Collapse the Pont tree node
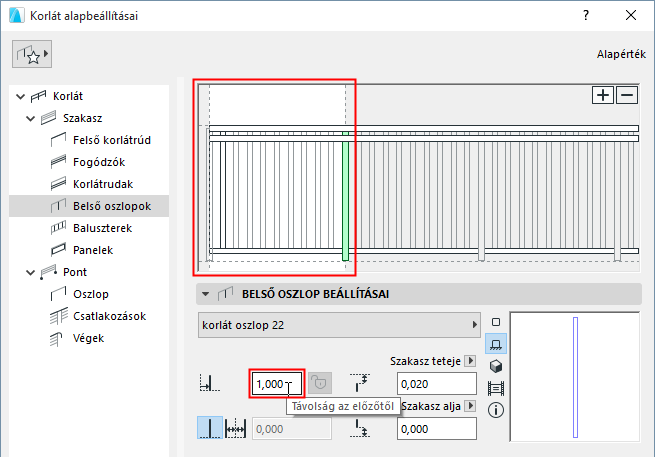 pyautogui.click(x=30, y=273)
